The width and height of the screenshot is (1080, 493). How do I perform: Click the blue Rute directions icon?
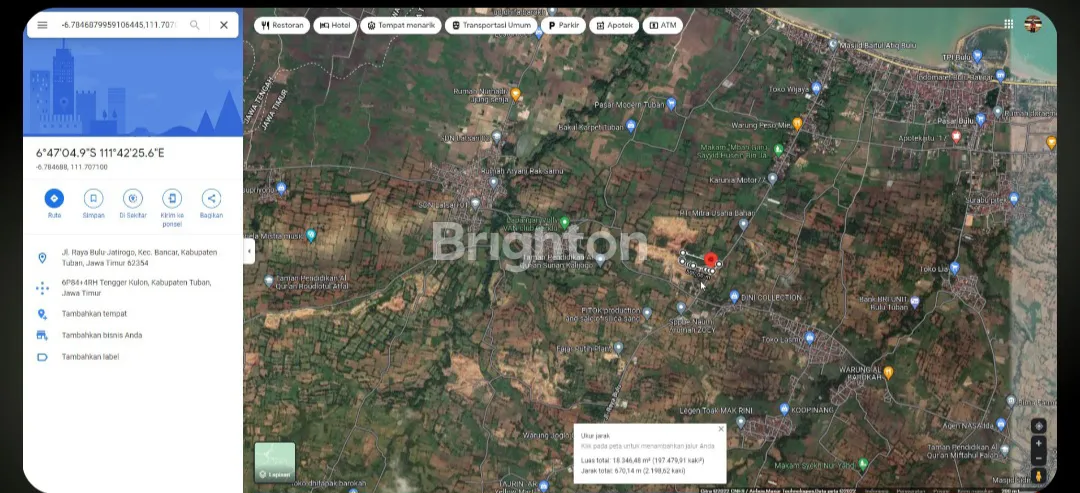(x=54, y=199)
